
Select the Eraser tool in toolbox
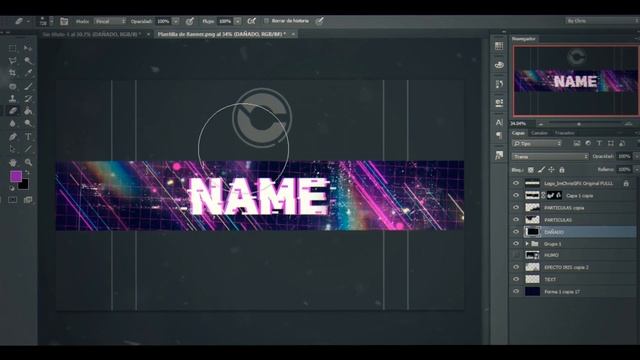click(13, 111)
